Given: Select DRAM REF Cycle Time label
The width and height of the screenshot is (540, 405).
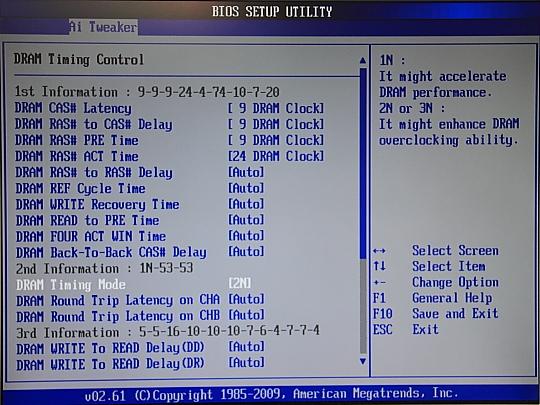Looking at the screenshot, I should pos(80,188).
